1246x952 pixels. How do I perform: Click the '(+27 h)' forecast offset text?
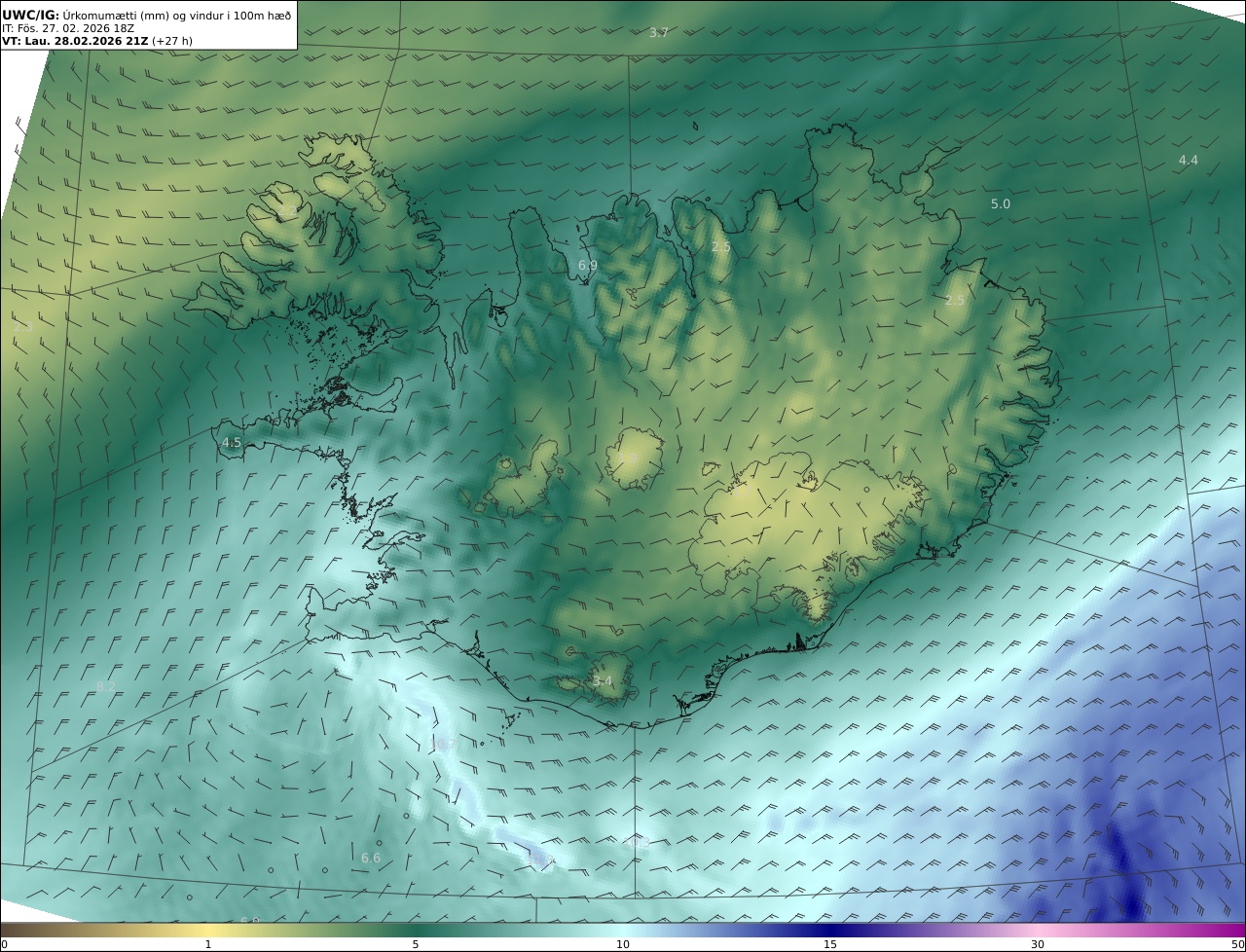pyautogui.click(x=172, y=42)
